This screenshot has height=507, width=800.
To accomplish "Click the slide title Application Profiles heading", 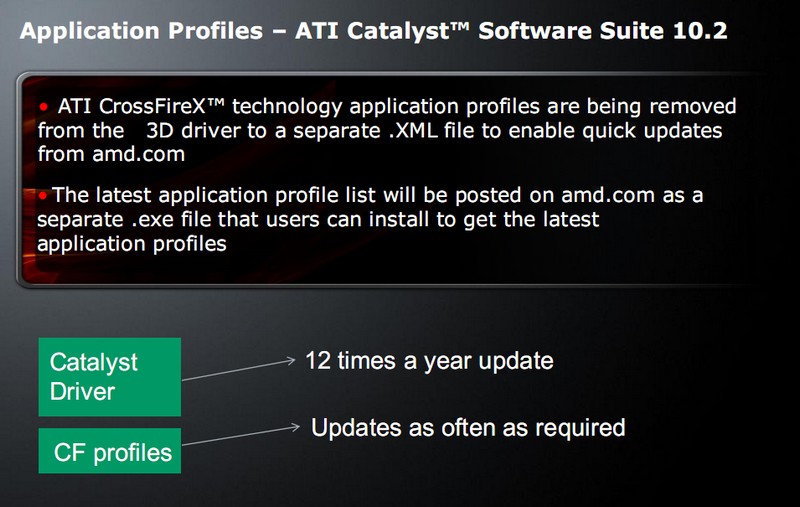I will (x=373, y=31).
